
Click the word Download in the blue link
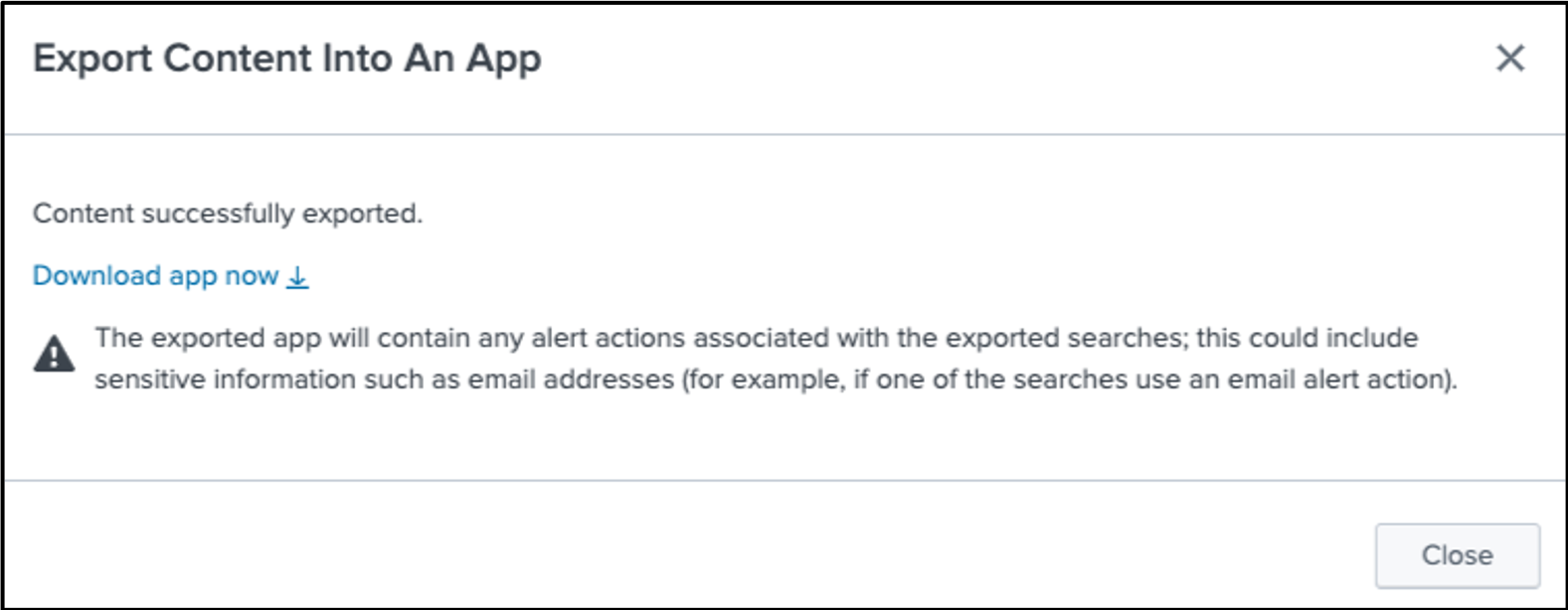click(x=96, y=276)
